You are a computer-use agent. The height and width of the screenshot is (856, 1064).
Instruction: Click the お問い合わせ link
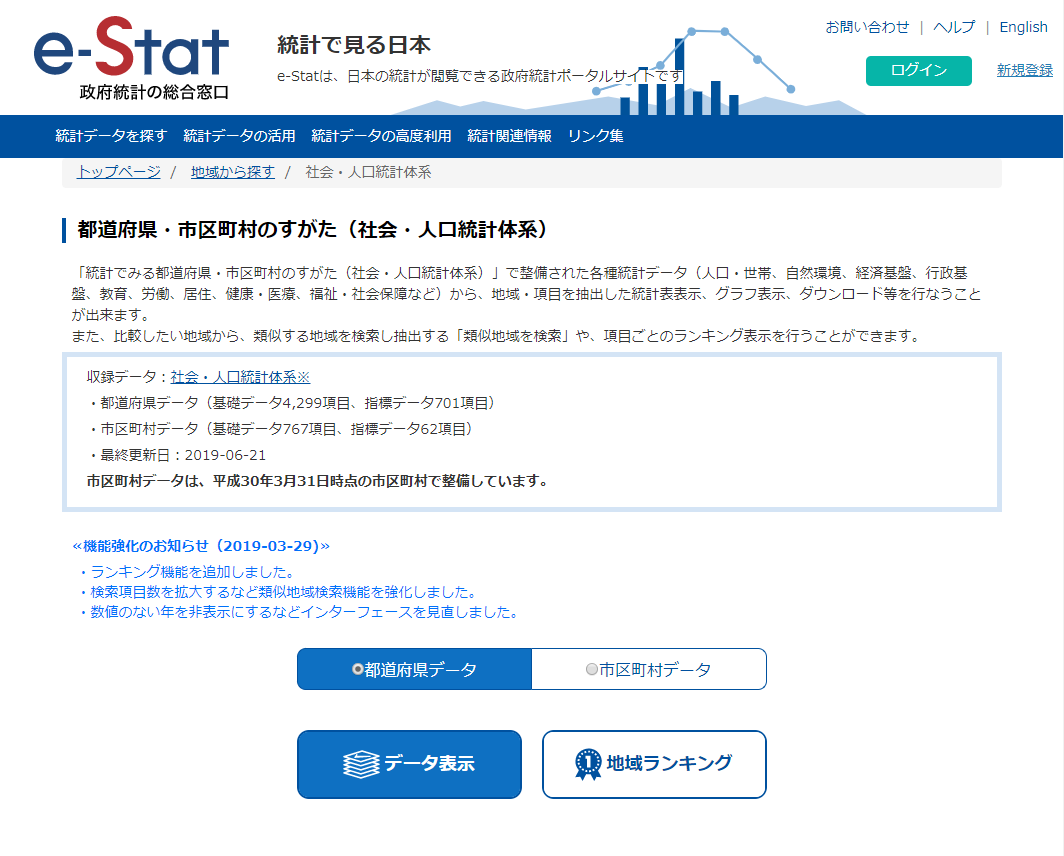pyautogui.click(x=867, y=27)
